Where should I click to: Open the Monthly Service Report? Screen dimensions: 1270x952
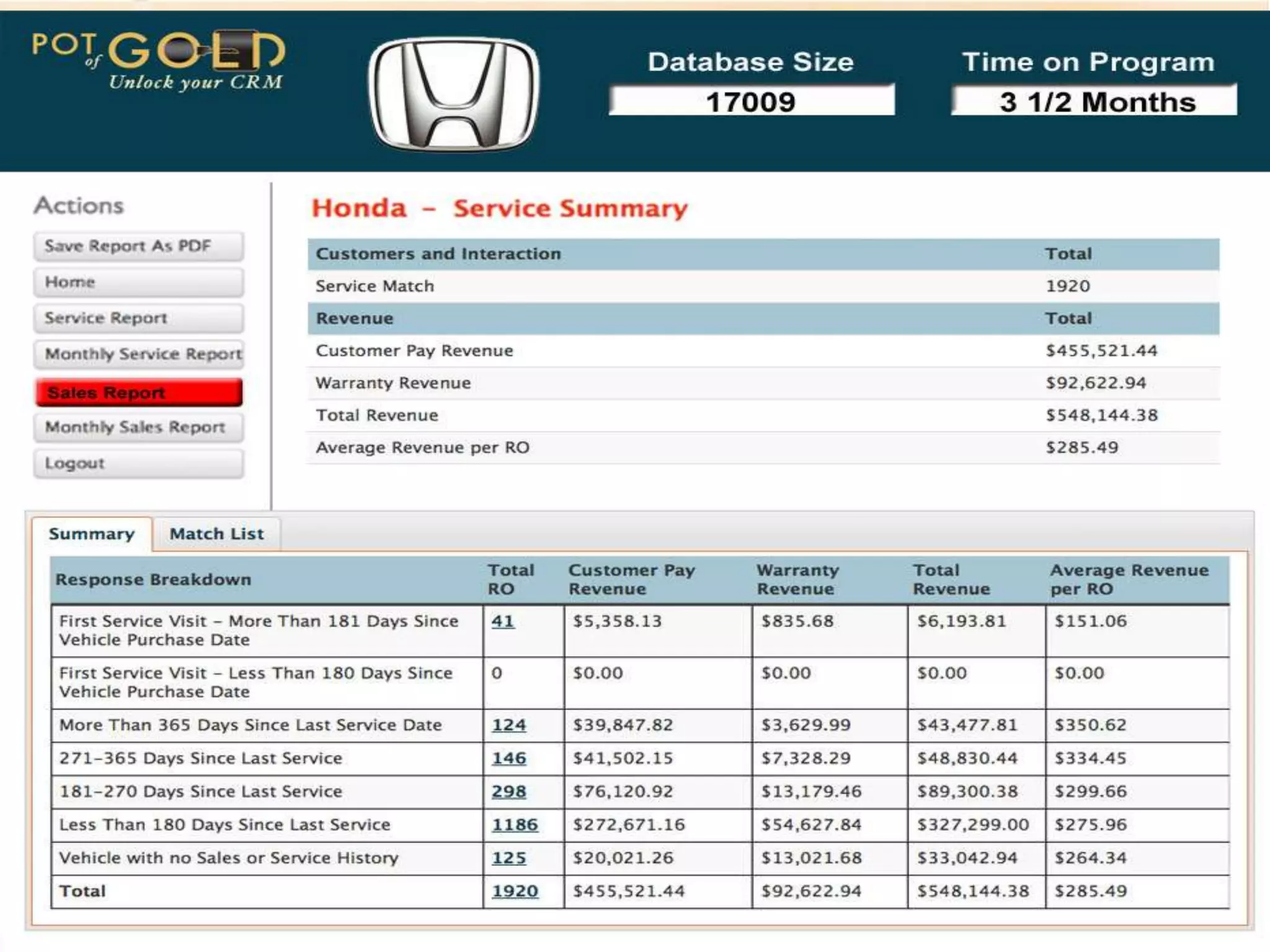pos(138,355)
